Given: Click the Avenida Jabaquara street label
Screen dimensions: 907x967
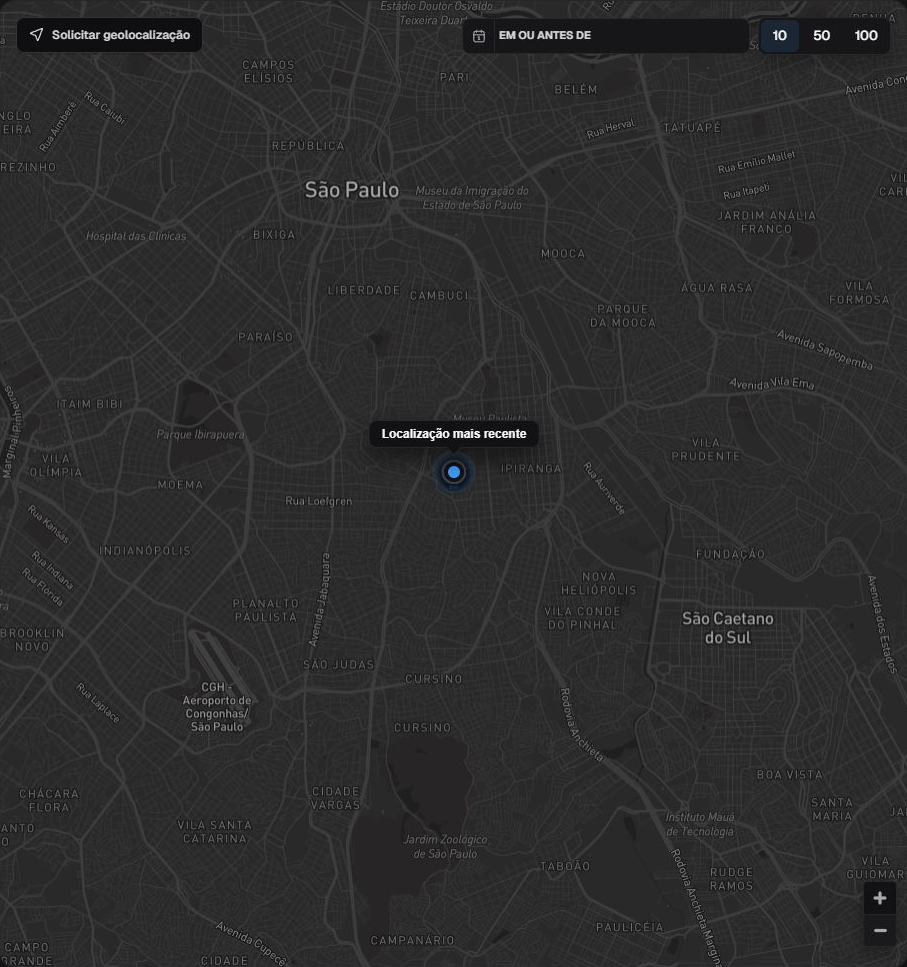Looking at the screenshot, I should click(x=319, y=599).
